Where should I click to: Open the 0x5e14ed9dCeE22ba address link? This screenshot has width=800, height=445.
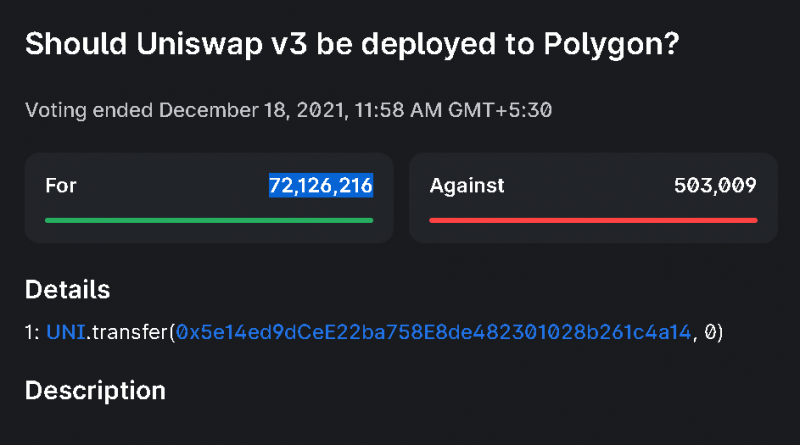tap(433, 333)
